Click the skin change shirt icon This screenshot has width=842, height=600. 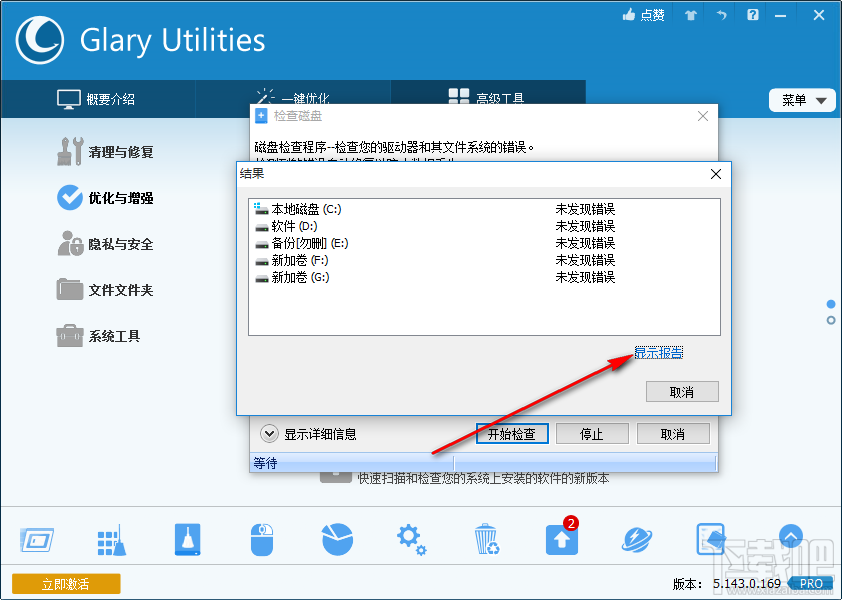(x=690, y=15)
